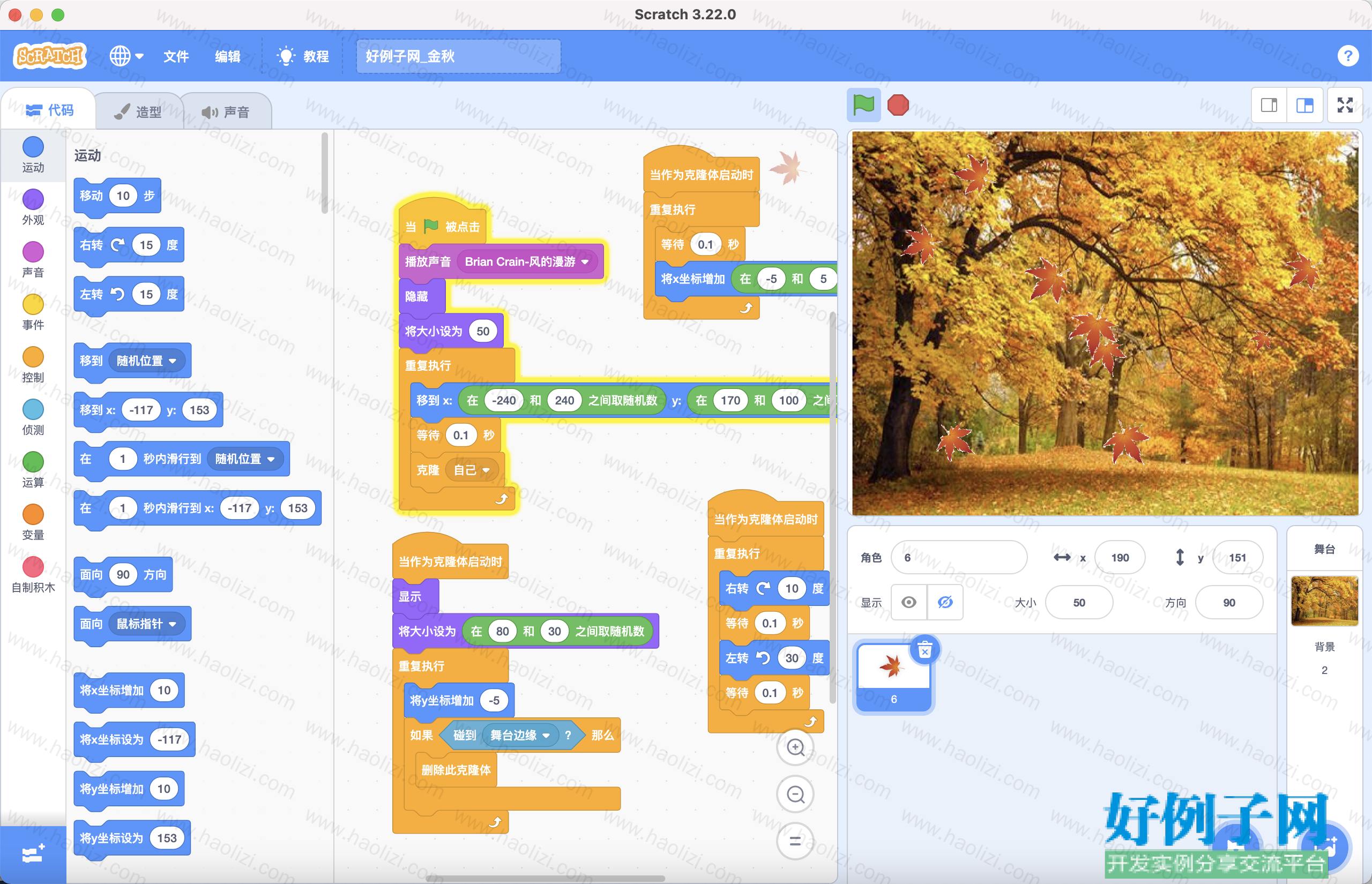Click the 方向 direction field showing 90
This screenshot has width=1372, height=884.
(x=1228, y=603)
